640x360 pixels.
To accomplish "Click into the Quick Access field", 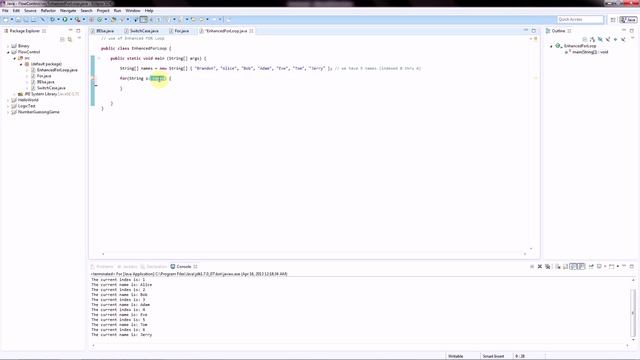I will pyautogui.click(x=580, y=20).
